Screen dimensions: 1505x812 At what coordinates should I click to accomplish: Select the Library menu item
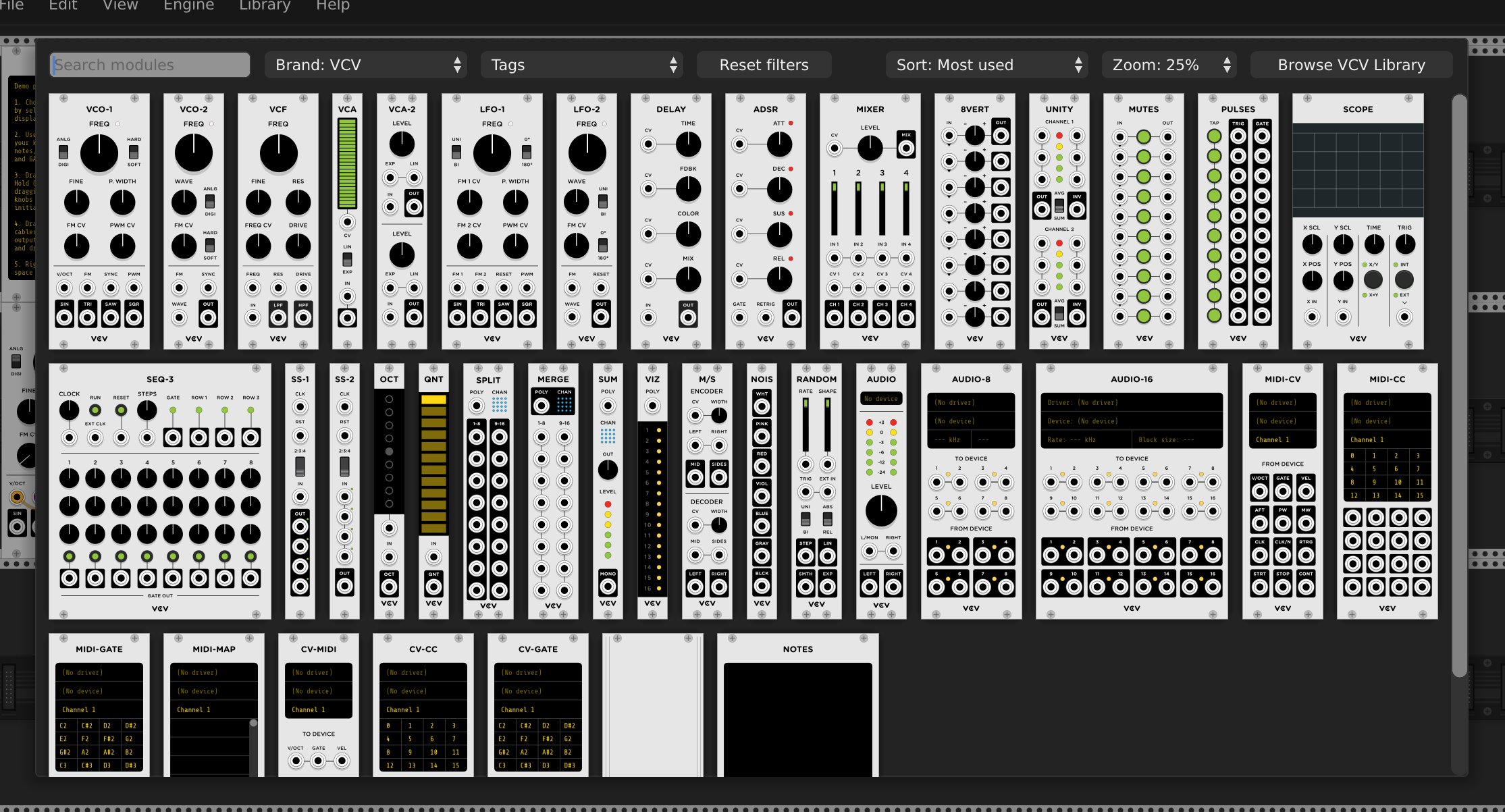[265, 6]
